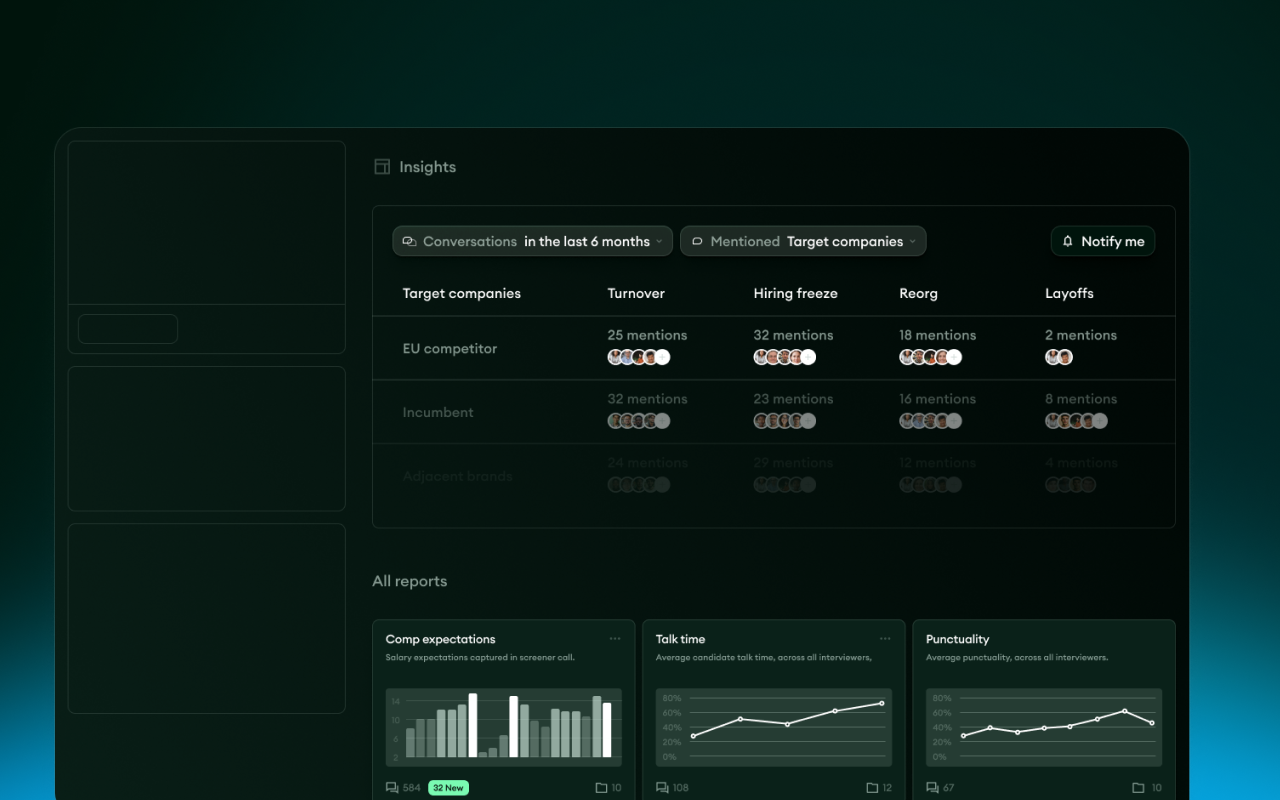
Task: Expand the Conversations in the last 6 months dropdown
Action: [x=532, y=241]
